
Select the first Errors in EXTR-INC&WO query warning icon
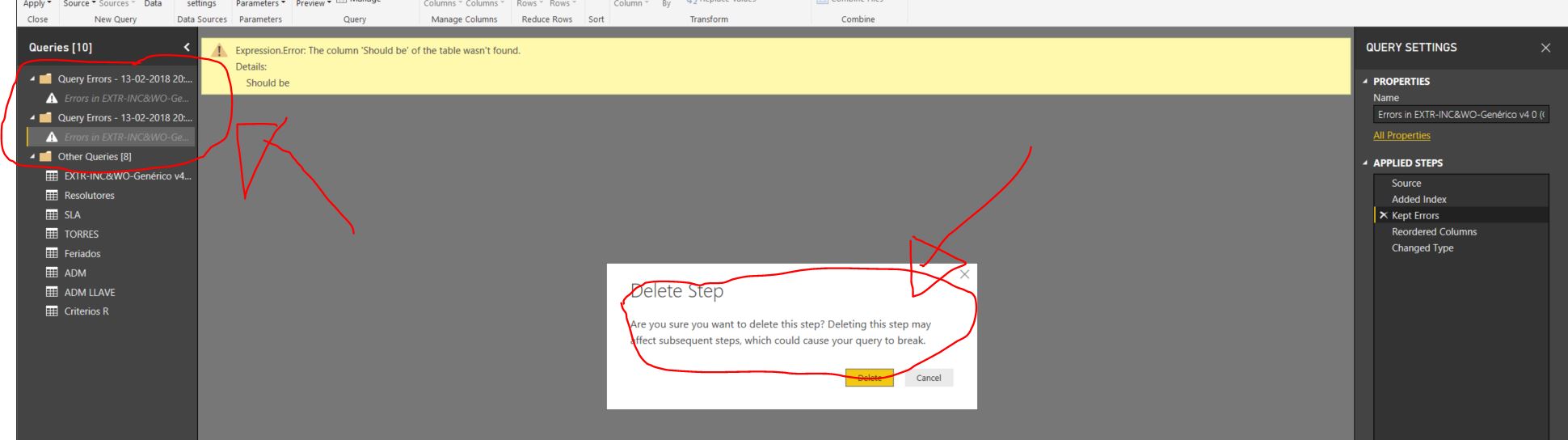pos(52,99)
